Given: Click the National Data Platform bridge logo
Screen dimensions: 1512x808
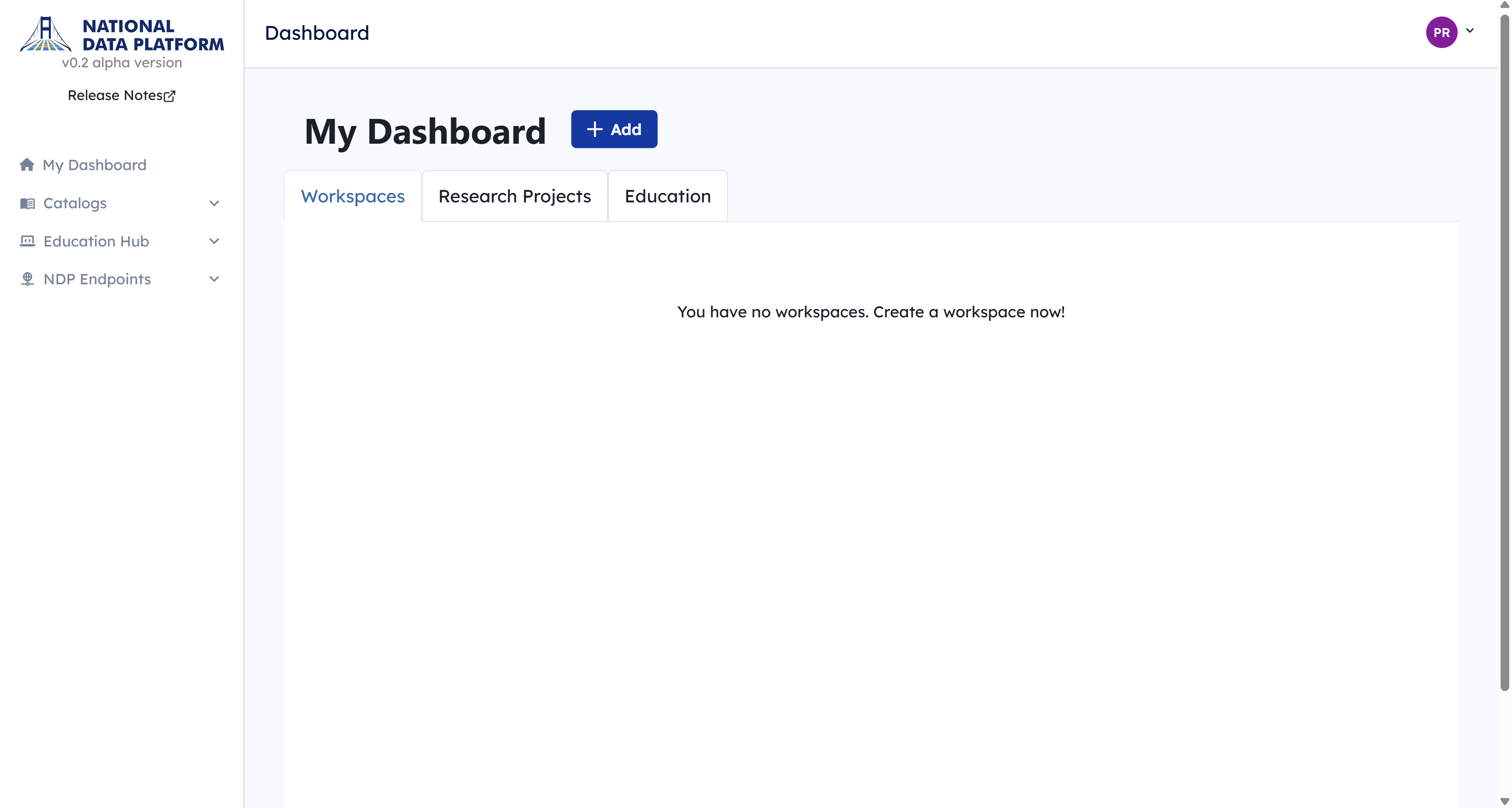Looking at the screenshot, I should point(46,34).
